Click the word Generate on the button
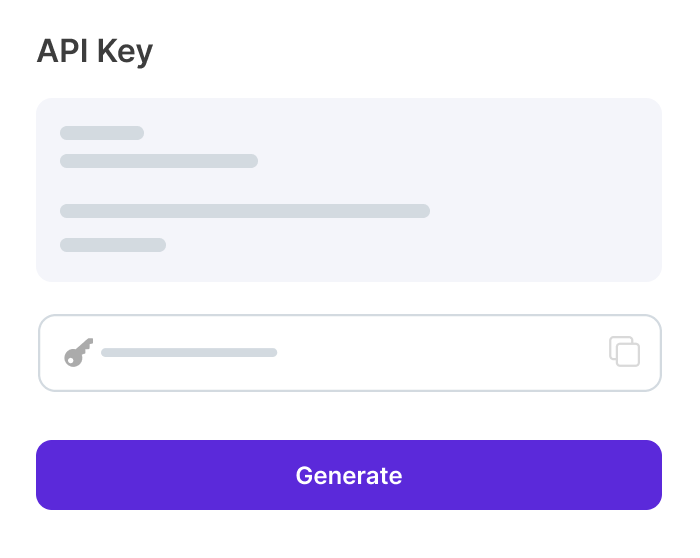The width and height of the screenshot is (700, 558). pos(348,475)
